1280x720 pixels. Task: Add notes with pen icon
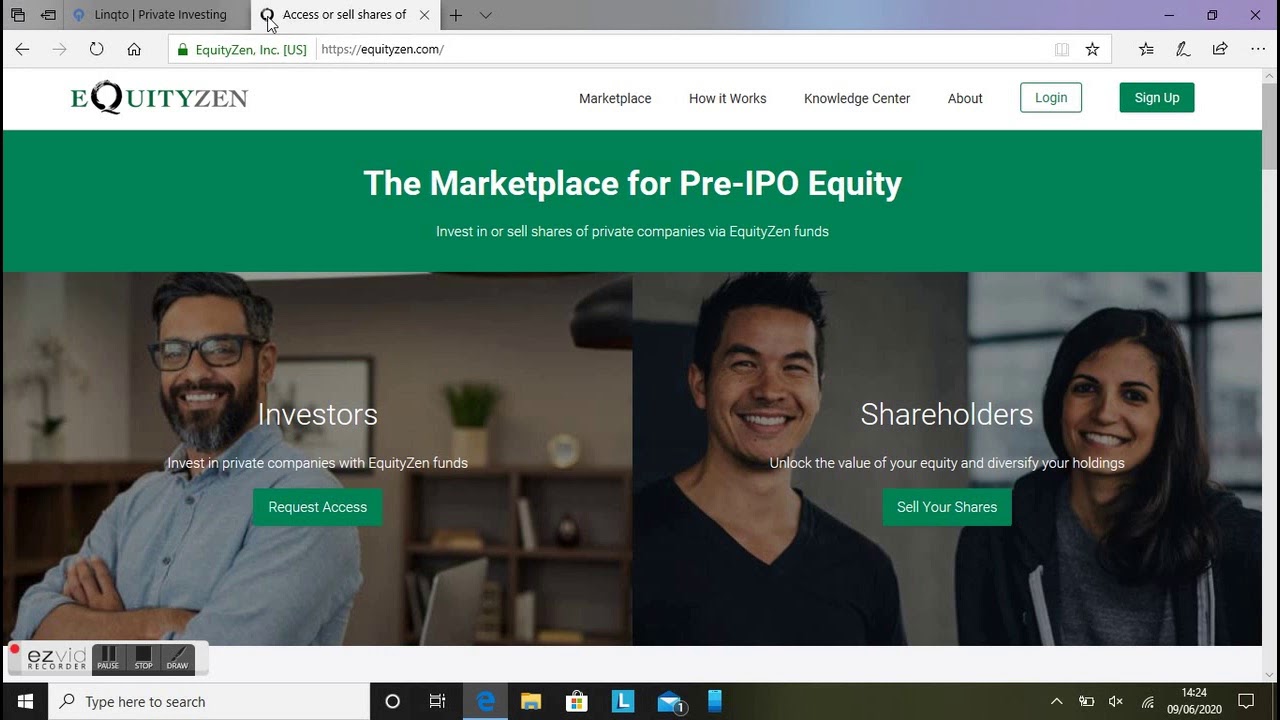(1183, 49)
